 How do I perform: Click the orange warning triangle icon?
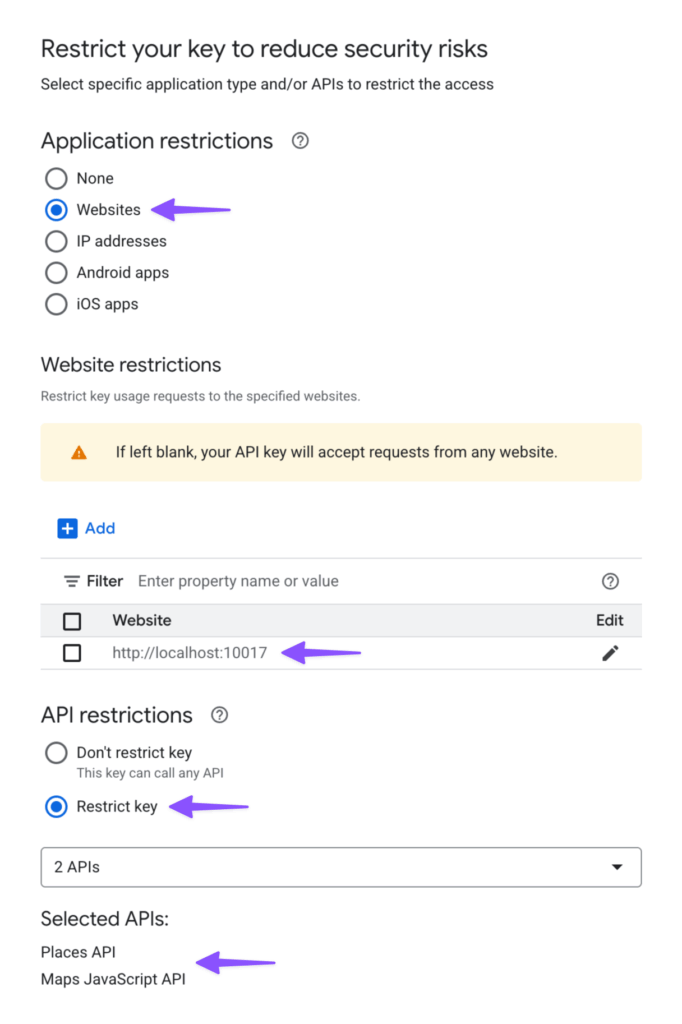click(x=79, y=452)
